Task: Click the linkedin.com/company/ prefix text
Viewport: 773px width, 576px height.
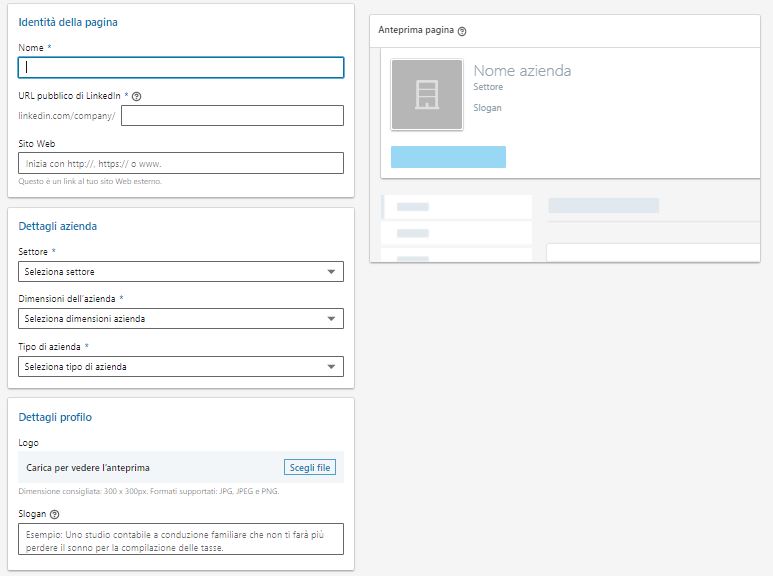Action: point(67,116)
